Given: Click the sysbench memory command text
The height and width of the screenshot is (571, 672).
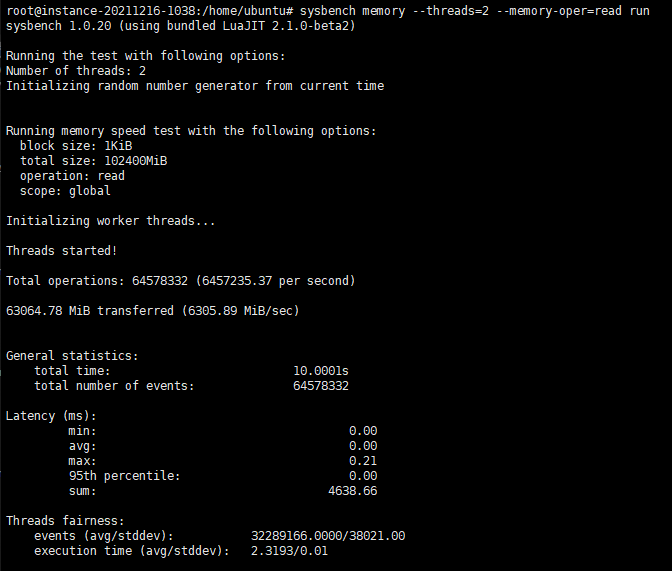Looking at the screenshot, I should coord(474,11).
